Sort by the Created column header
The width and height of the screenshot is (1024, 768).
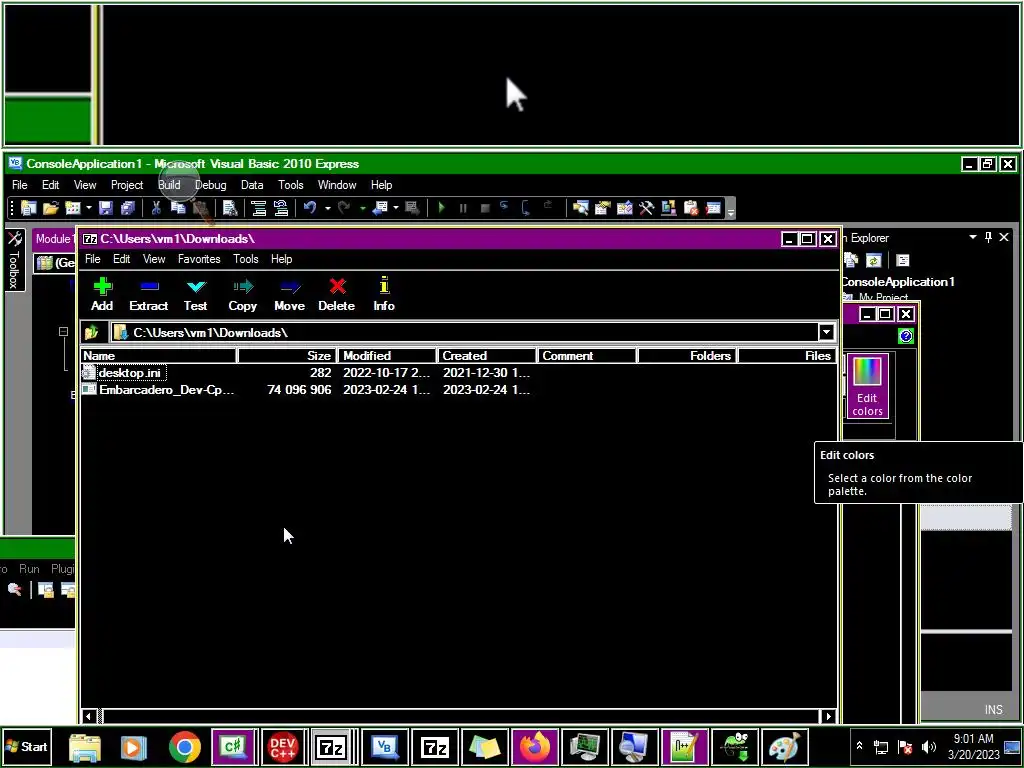coord(487,356)
